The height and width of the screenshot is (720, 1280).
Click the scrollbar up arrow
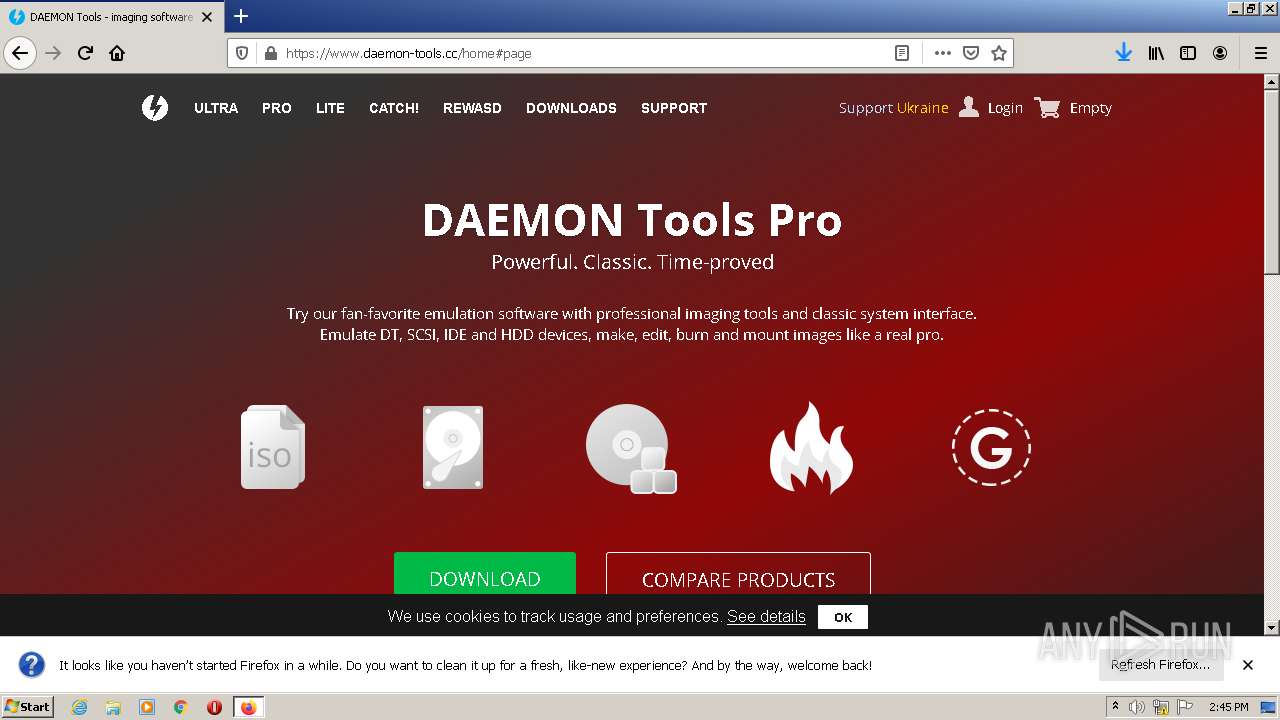click(1271, 82)
